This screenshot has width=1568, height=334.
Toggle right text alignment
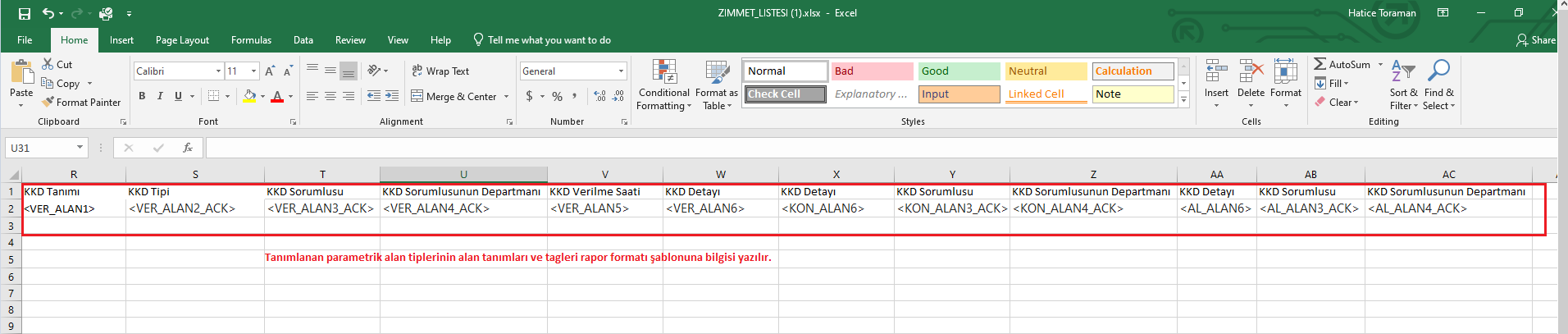click(349, 96)
